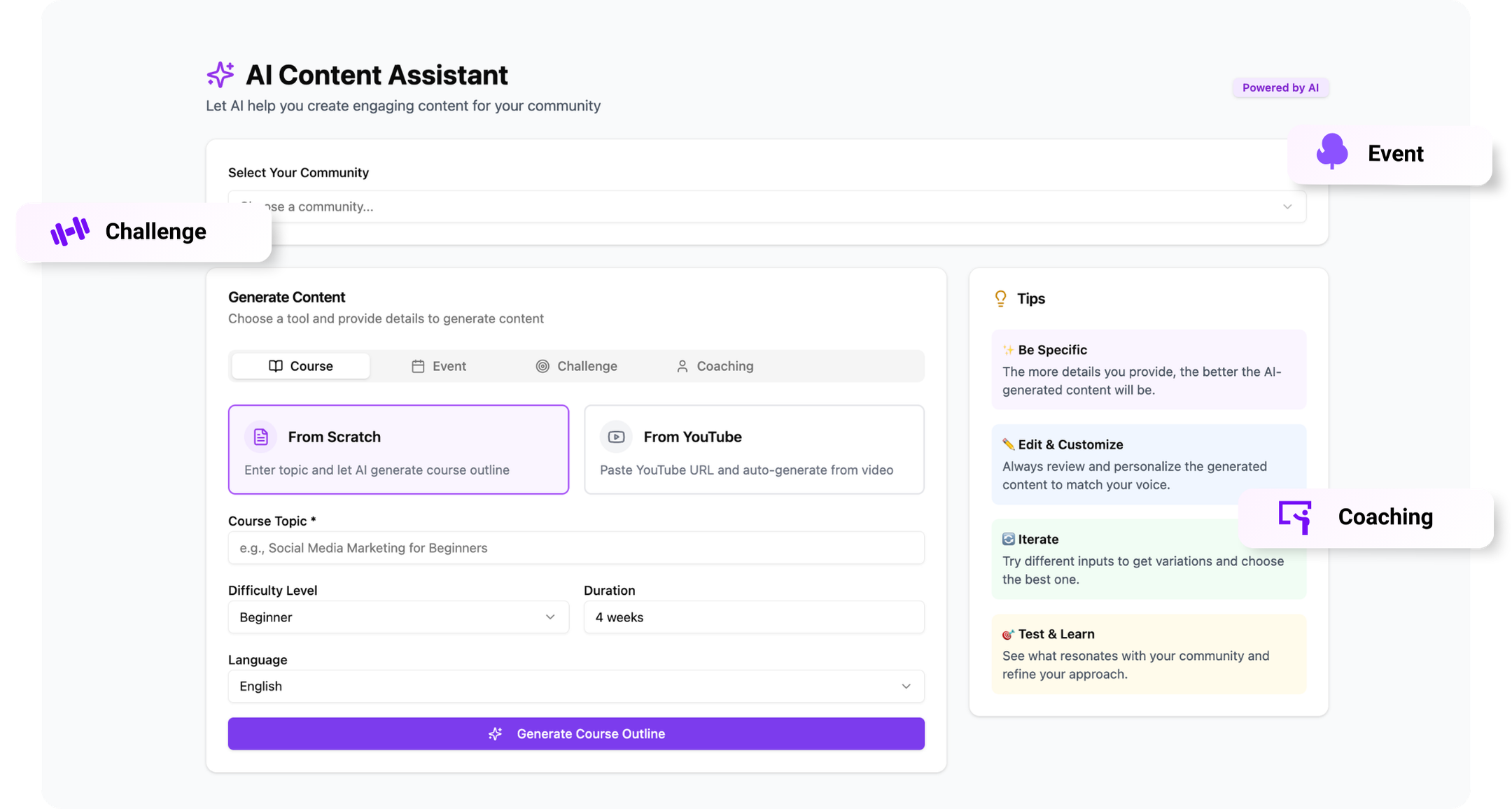Click the lightbulb icon next to Tips
The image size is (1512, 809).
tap(1000, 299)
